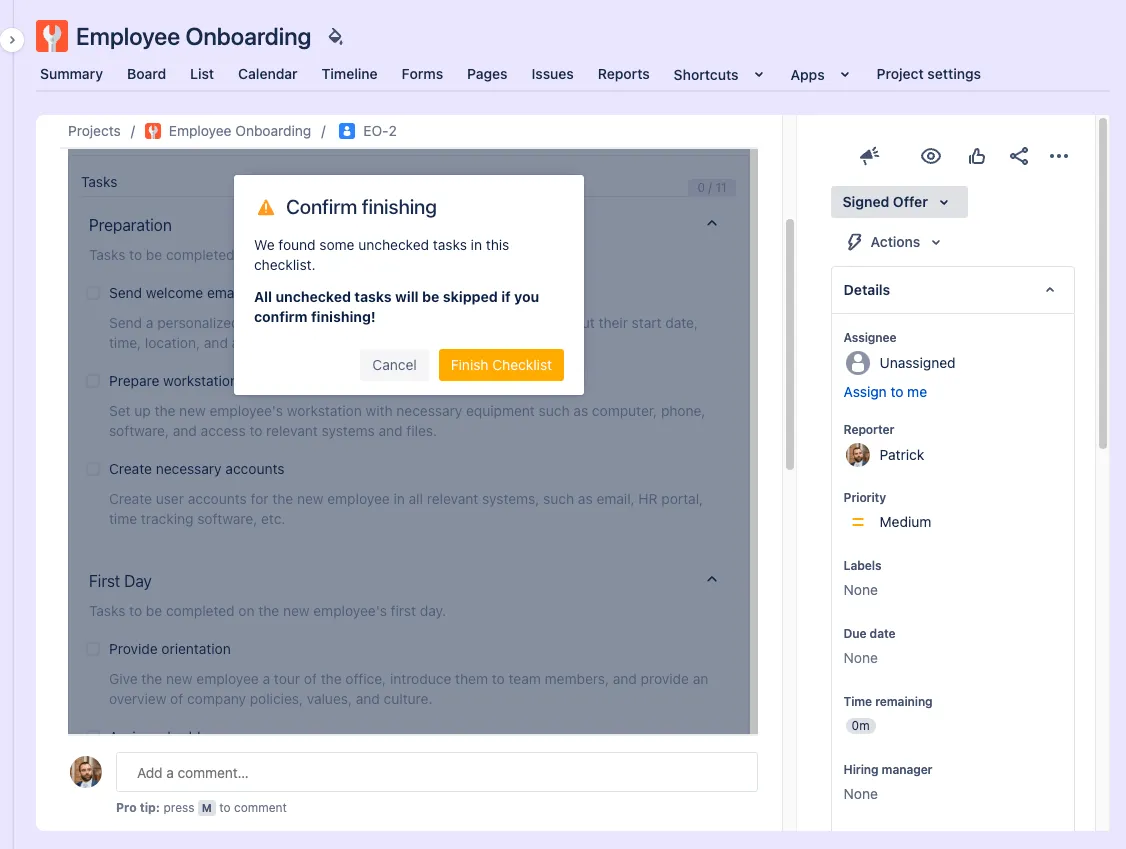Collapse the Details panel
The image size is (1126, 849).
coord(1050,290)
